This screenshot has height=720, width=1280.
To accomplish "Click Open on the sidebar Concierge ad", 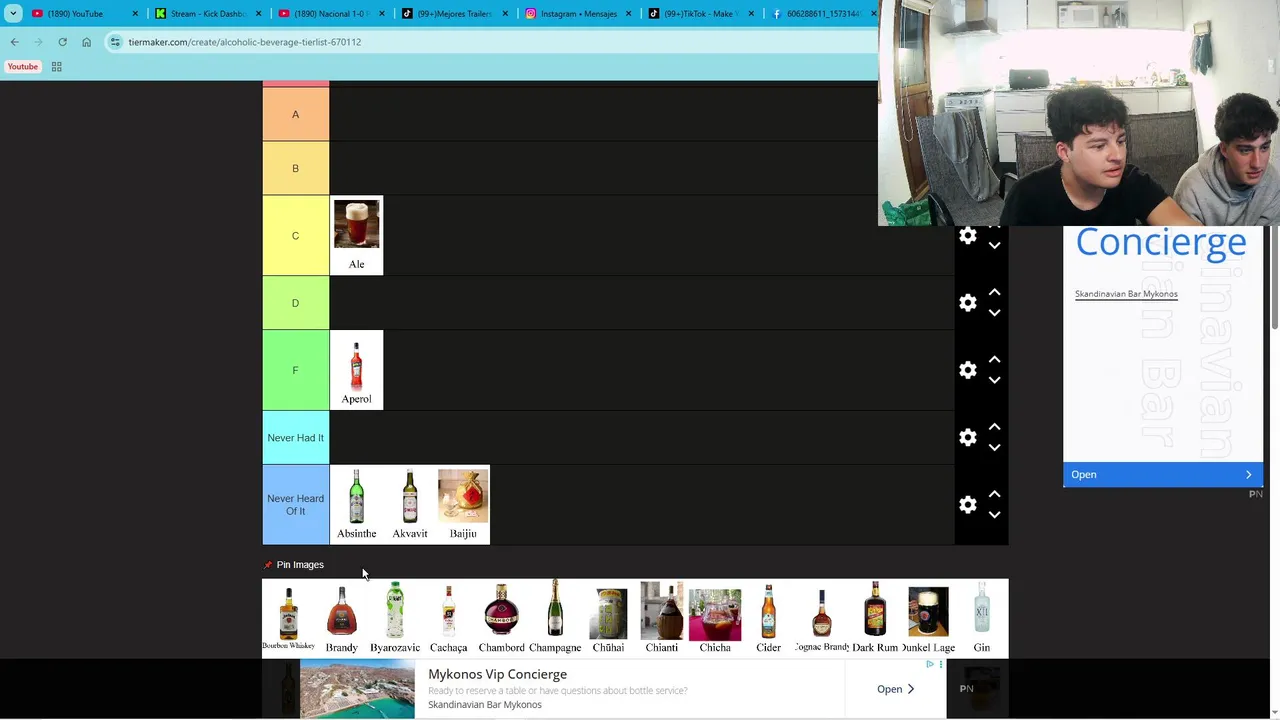I will 1162,475.
